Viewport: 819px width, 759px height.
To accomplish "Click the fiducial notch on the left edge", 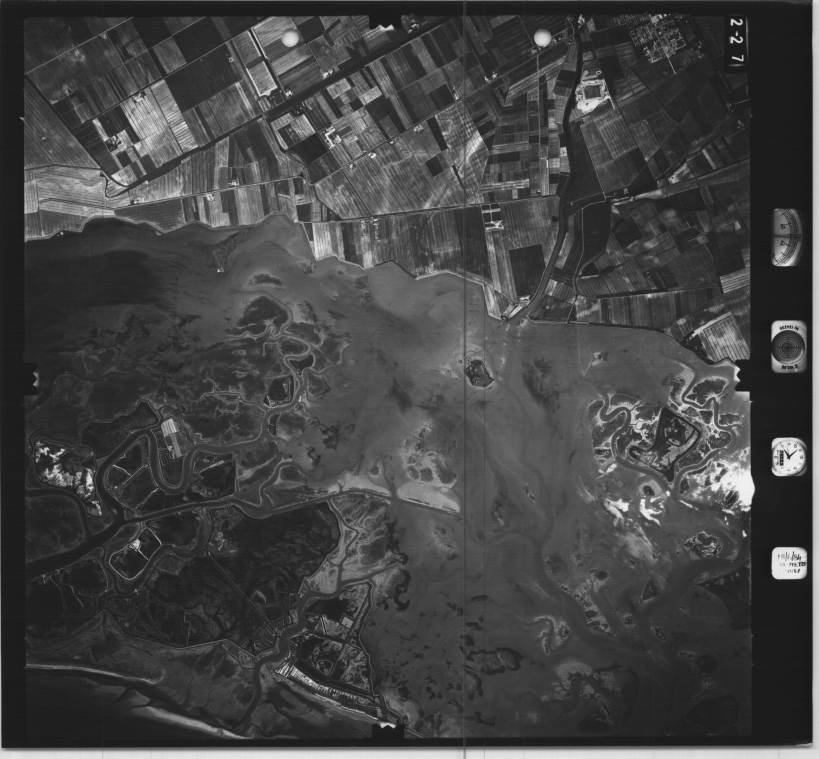I will click(x=33, y=381).
